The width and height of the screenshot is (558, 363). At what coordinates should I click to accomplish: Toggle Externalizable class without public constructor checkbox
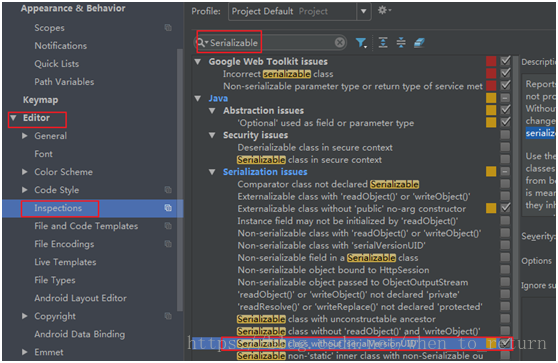(505, 208)
